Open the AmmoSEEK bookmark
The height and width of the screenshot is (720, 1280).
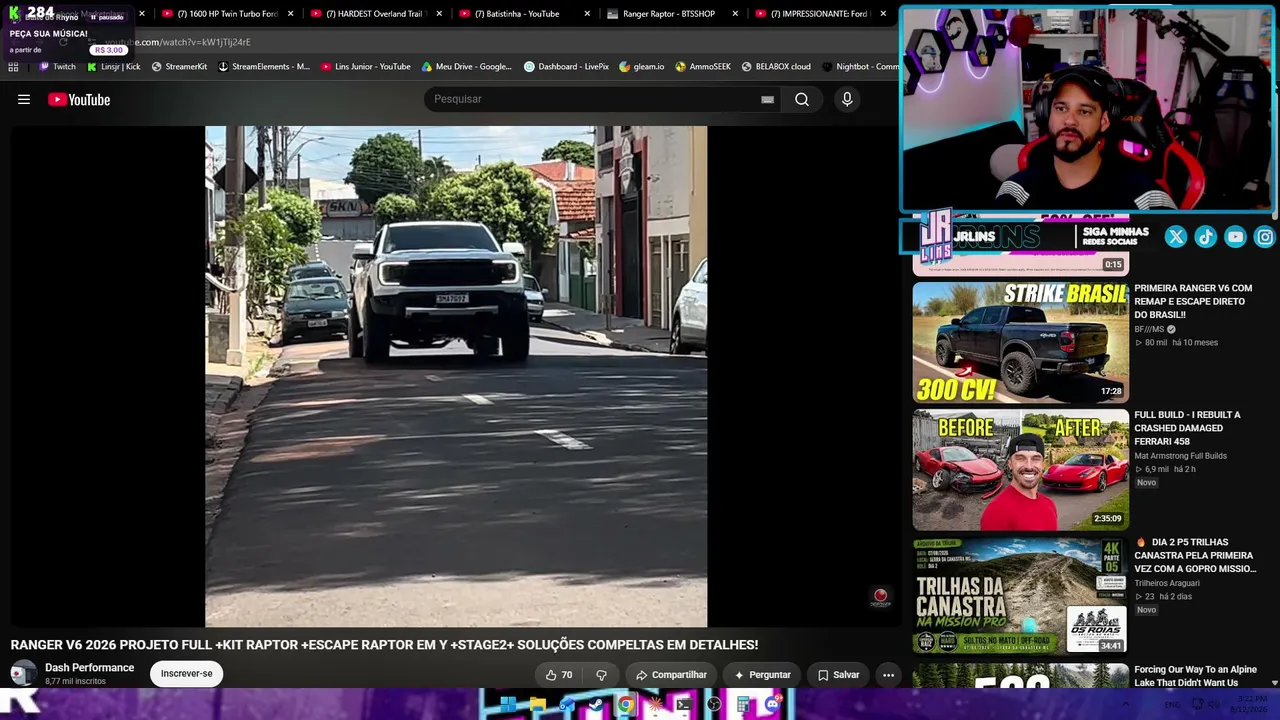pyautogui.click(x=703, y=67)
